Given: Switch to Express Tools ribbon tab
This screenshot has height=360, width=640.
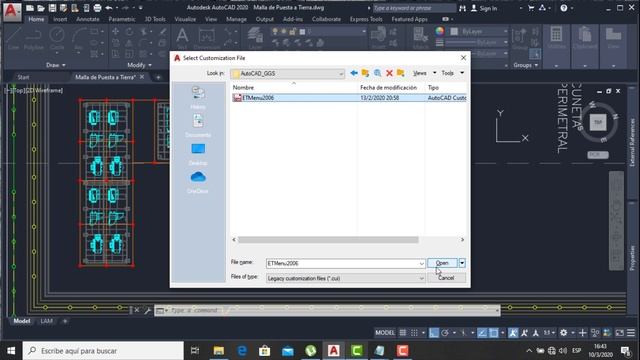Looking at the screenshot, I should point(366,19).
